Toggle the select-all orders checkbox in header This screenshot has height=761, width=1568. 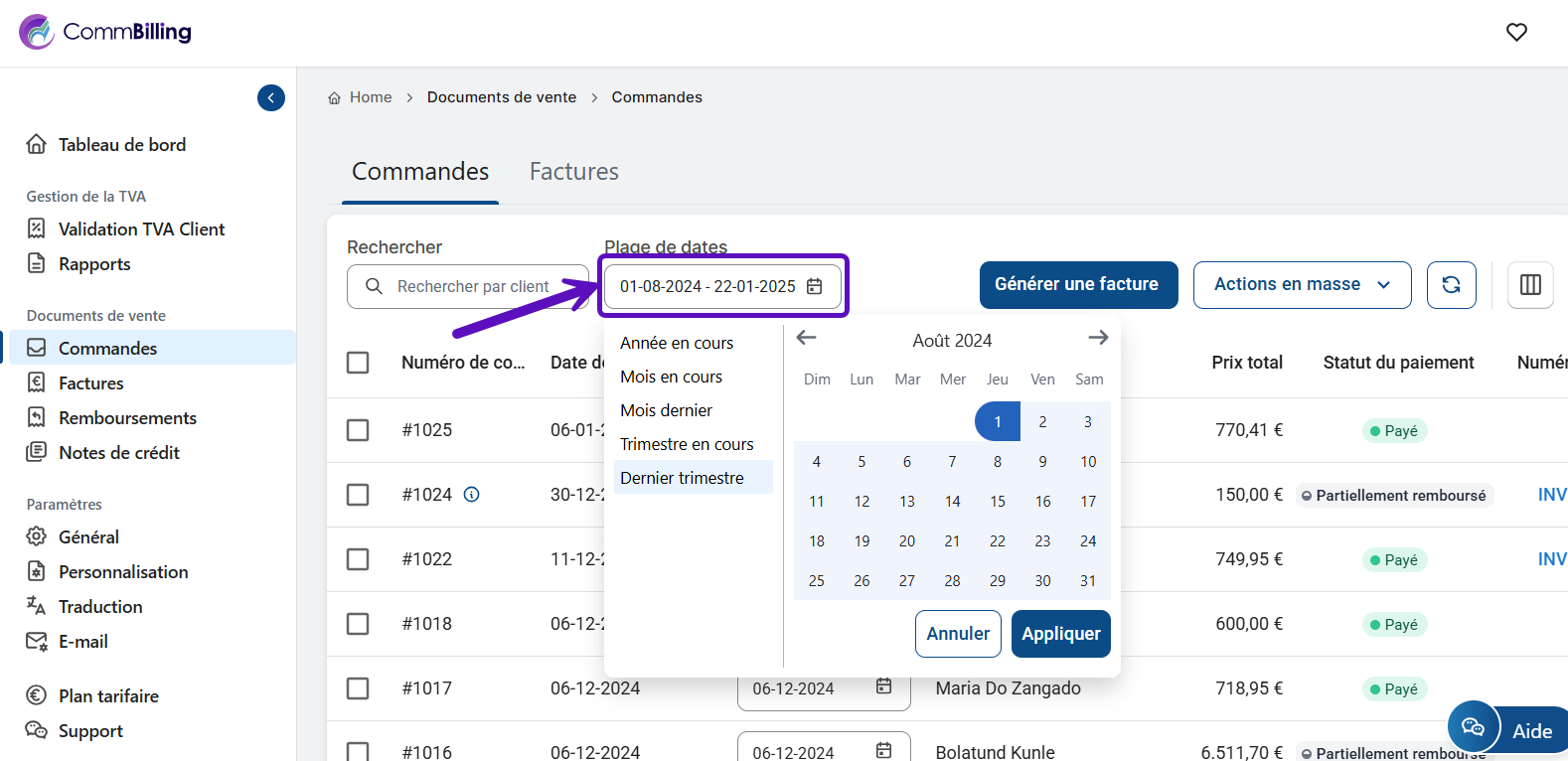click(358, 363)
